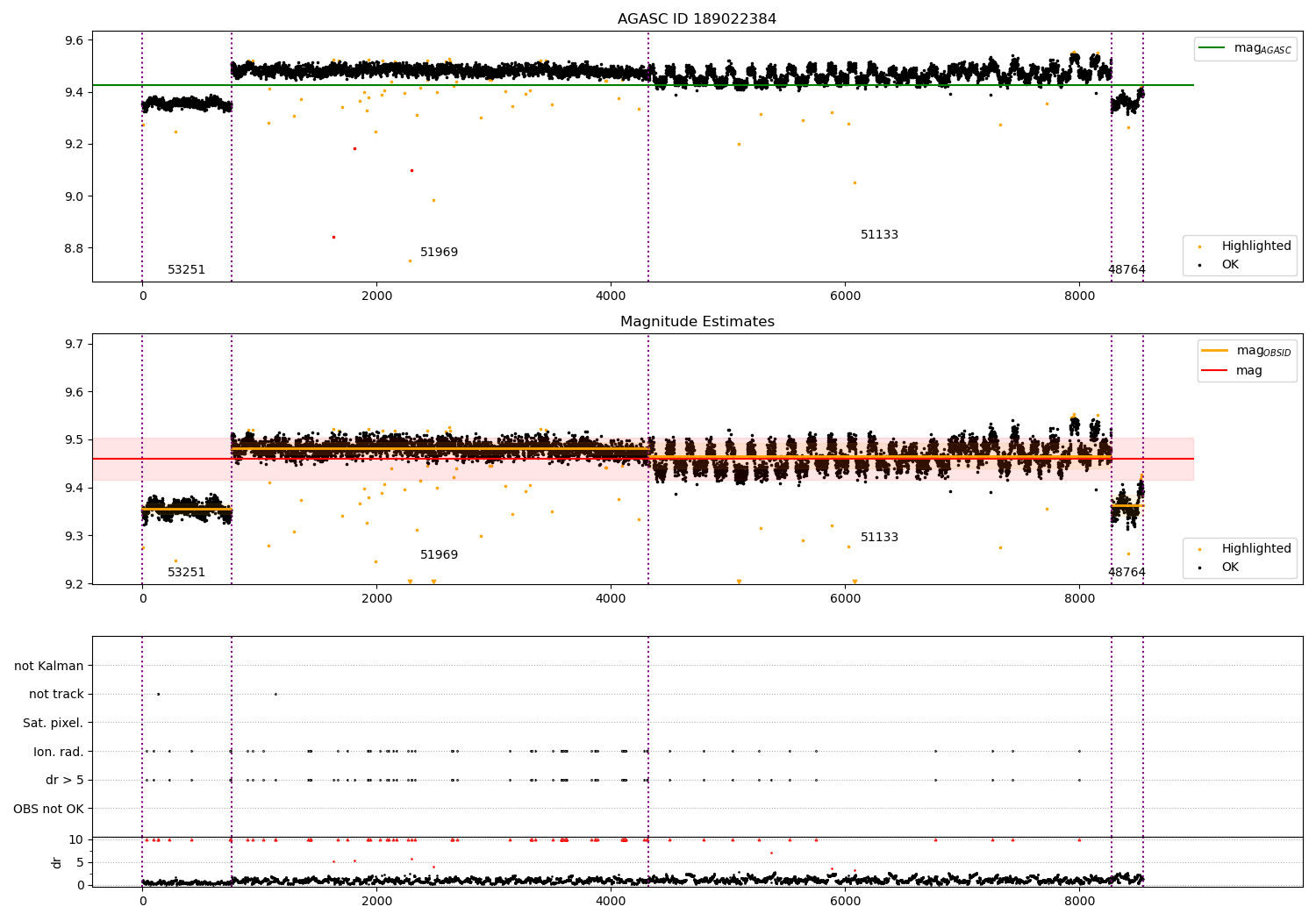Image resolution: width=1316 pixels, height=921 pixels.
Task: Click obsid label 51969 in top plot
Action: tap(439, 252)
